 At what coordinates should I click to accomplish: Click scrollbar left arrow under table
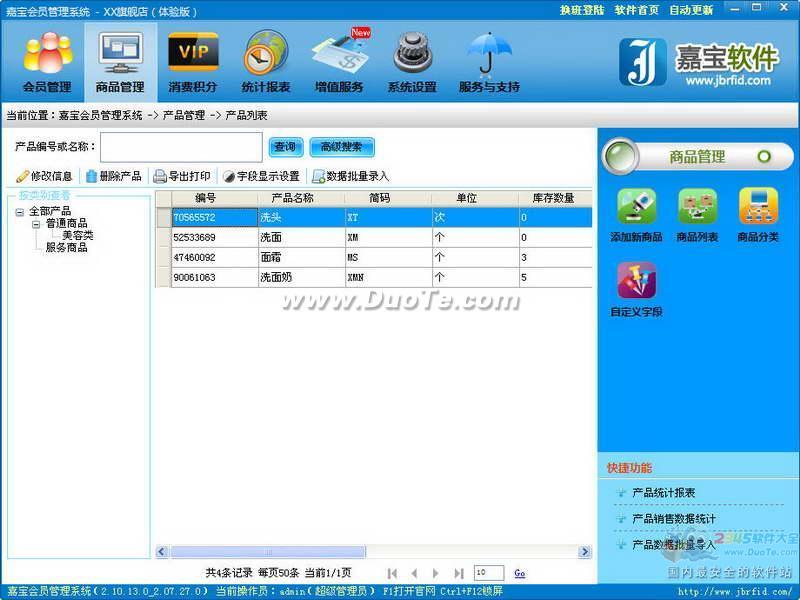162,552
